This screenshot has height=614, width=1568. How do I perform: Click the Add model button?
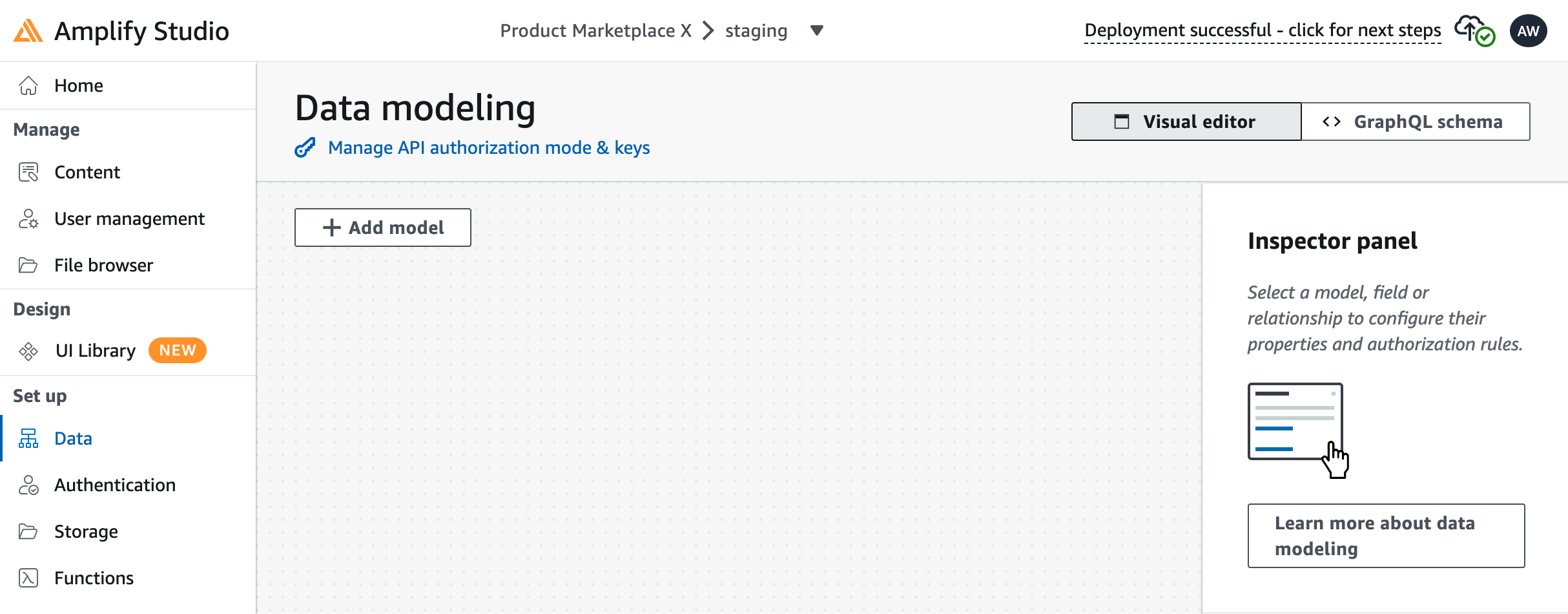[383, 228]
